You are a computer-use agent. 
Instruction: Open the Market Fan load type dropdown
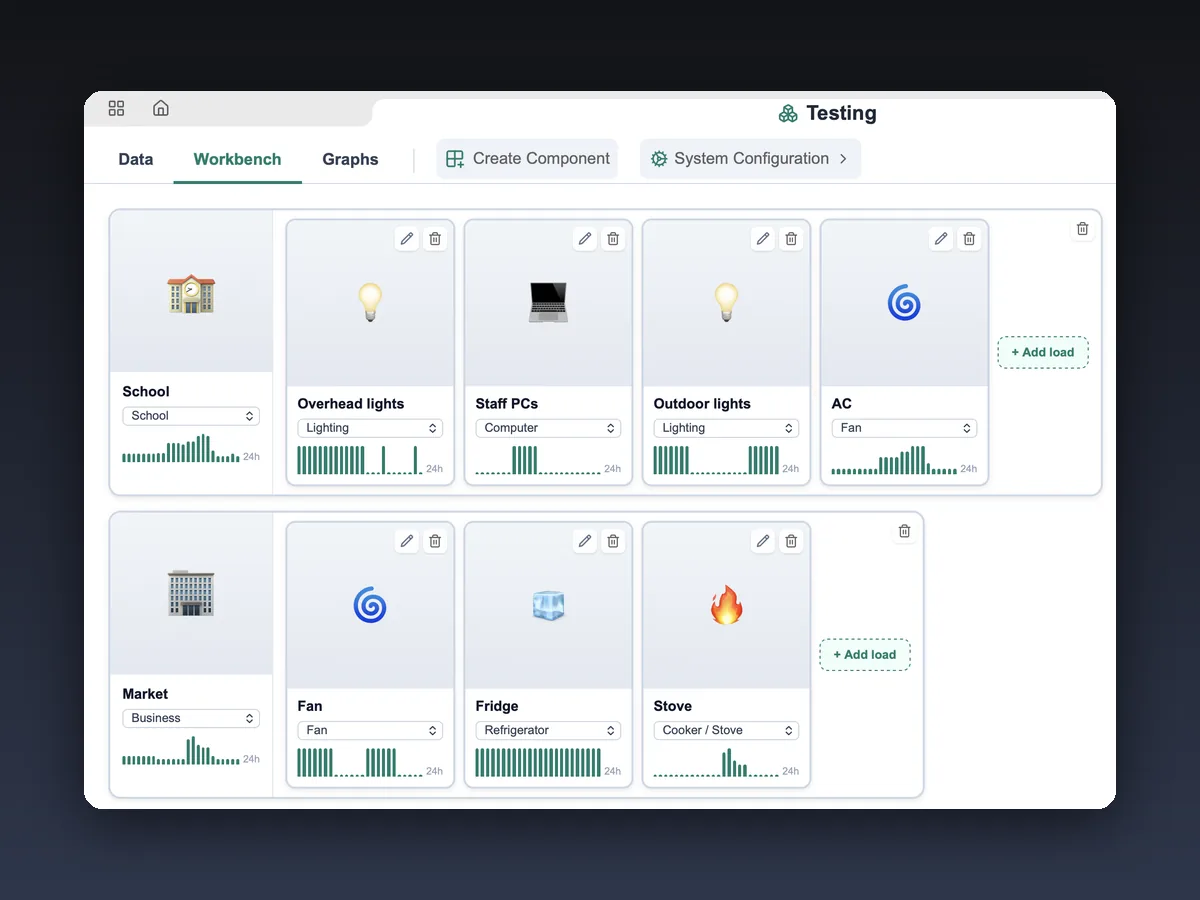click(x=370, y=730)
